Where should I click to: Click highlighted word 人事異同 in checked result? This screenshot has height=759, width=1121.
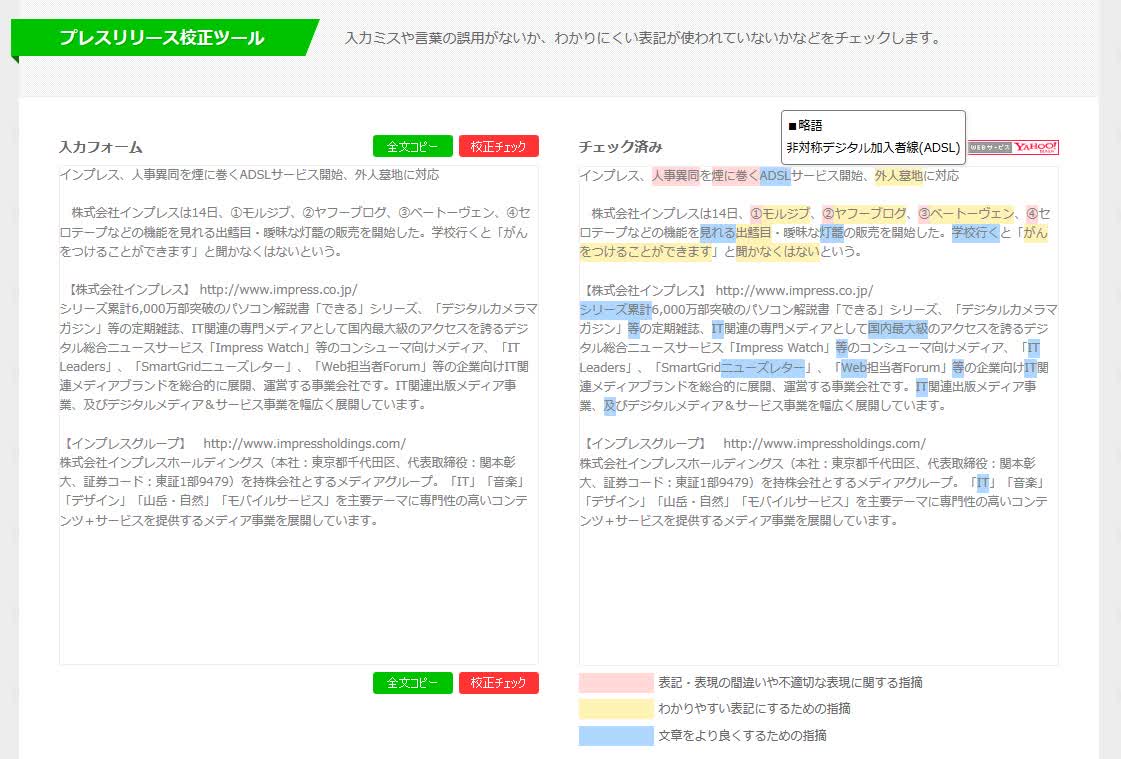tap(675, 176)
